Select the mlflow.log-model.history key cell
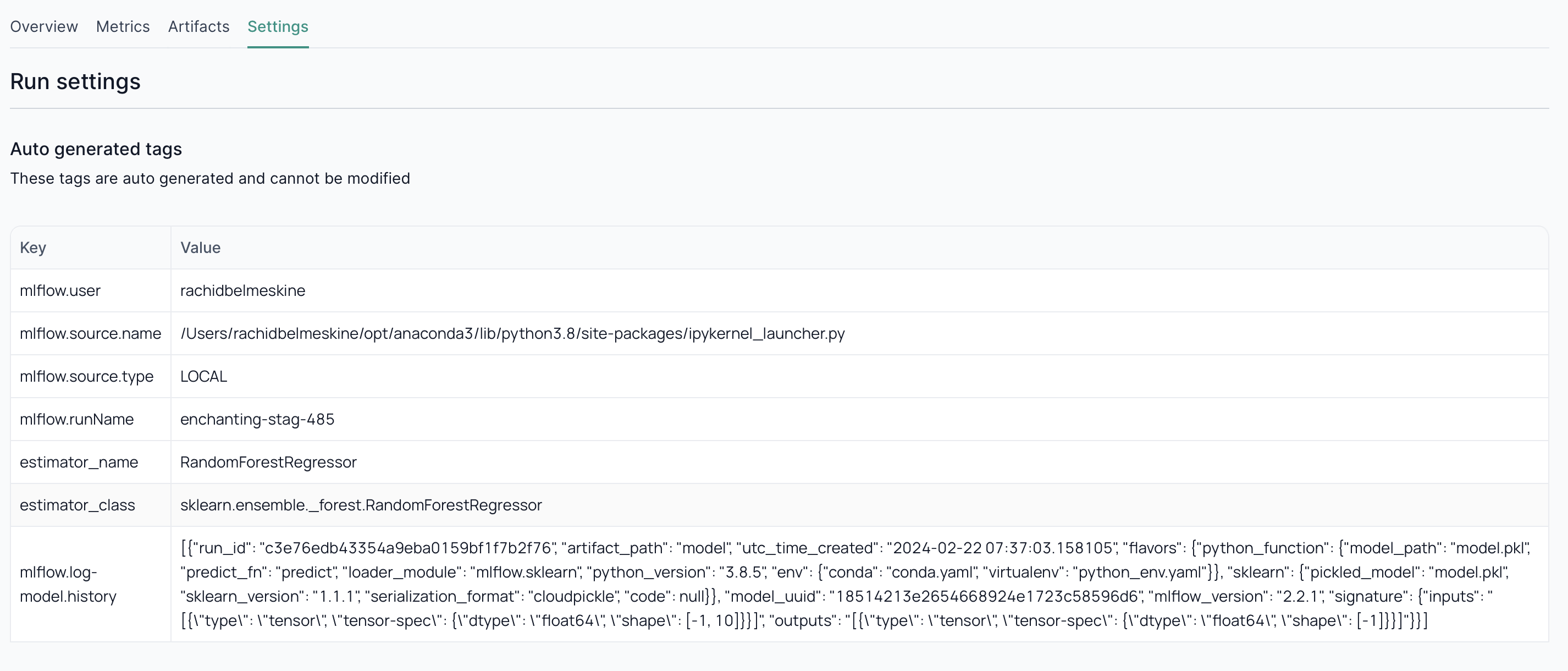 click(x=68, y=584)
